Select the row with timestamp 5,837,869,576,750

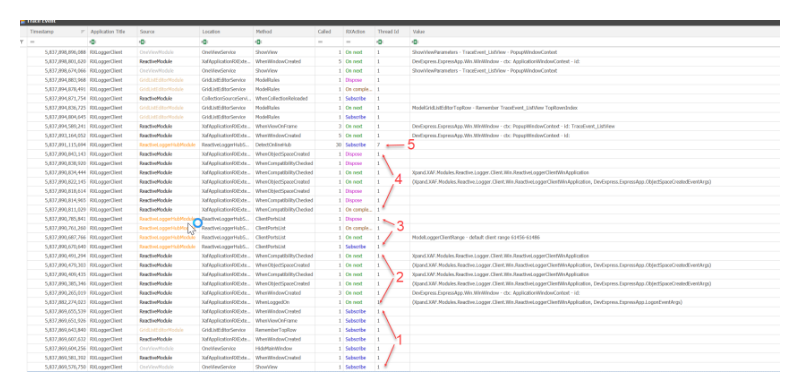[x=403, y=367]
